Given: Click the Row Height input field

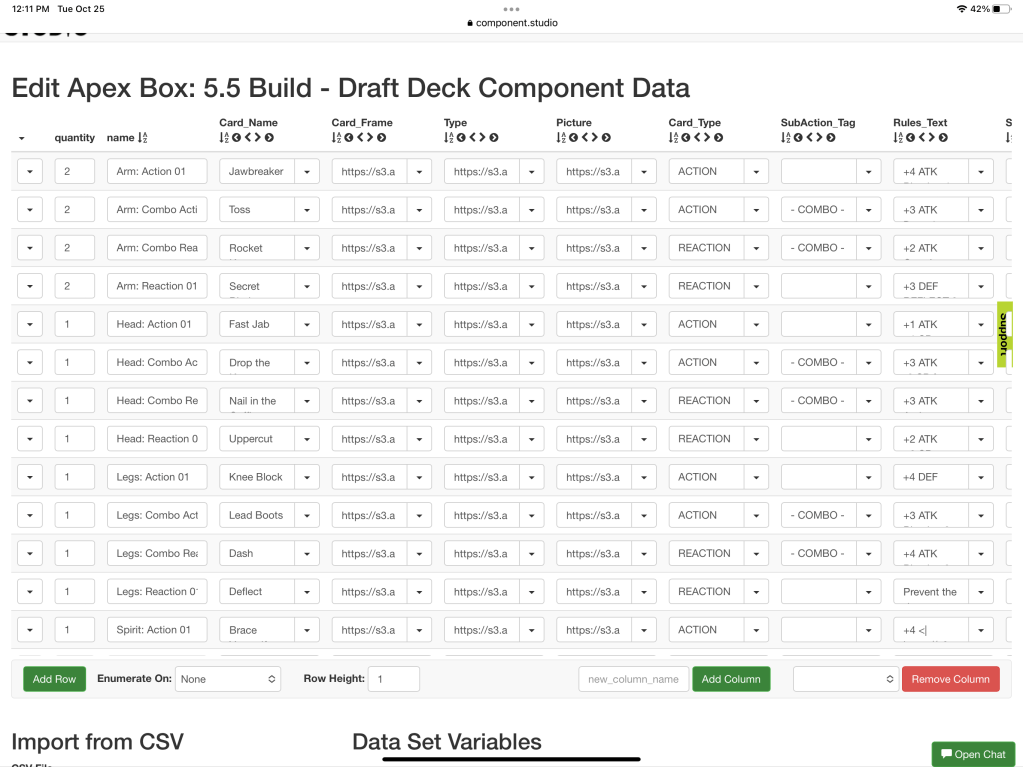Looking at the screenshot, I should pos(393,679).
